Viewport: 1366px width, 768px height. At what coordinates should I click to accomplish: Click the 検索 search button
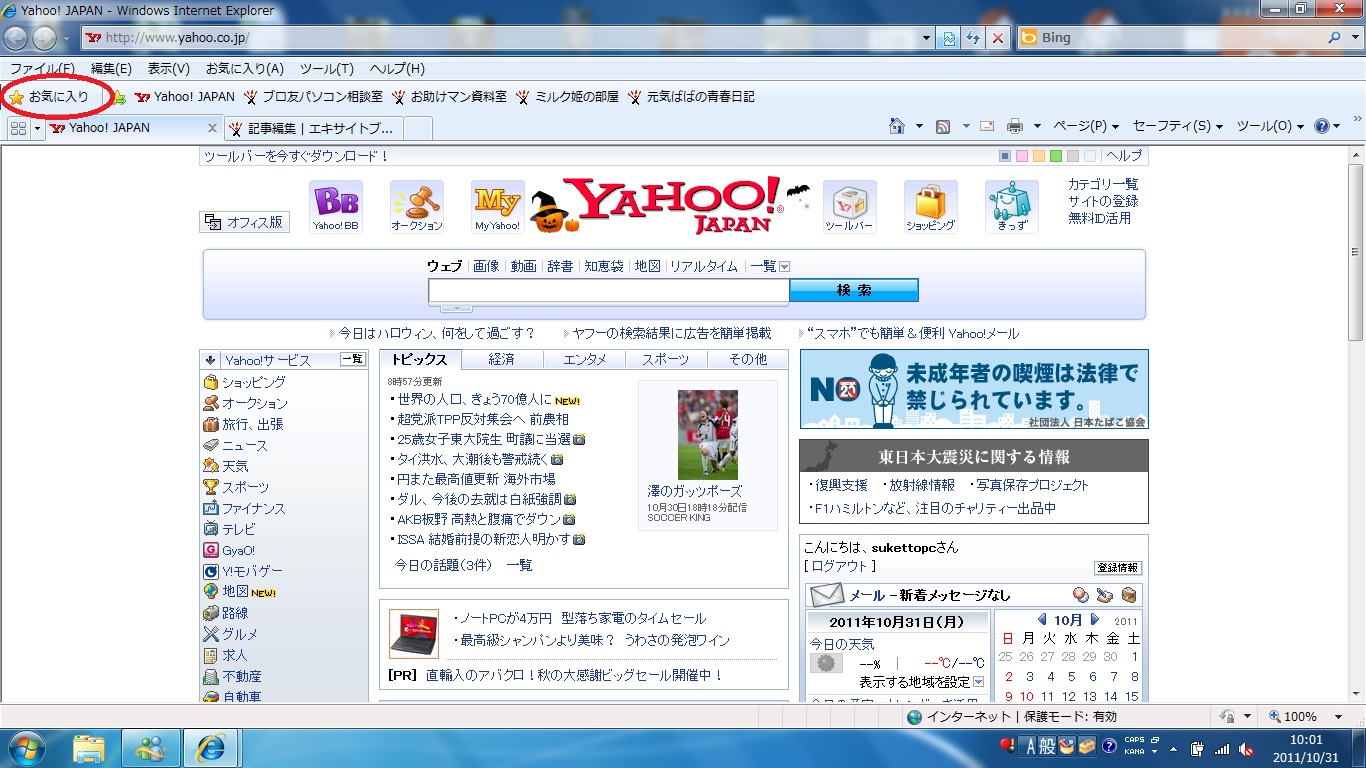(854, 290)
